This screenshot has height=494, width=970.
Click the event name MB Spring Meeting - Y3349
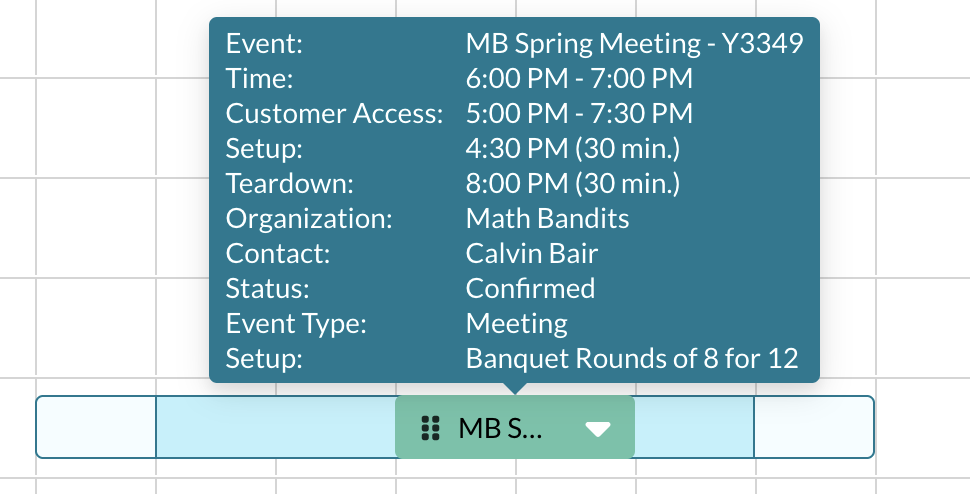(634, 44)
